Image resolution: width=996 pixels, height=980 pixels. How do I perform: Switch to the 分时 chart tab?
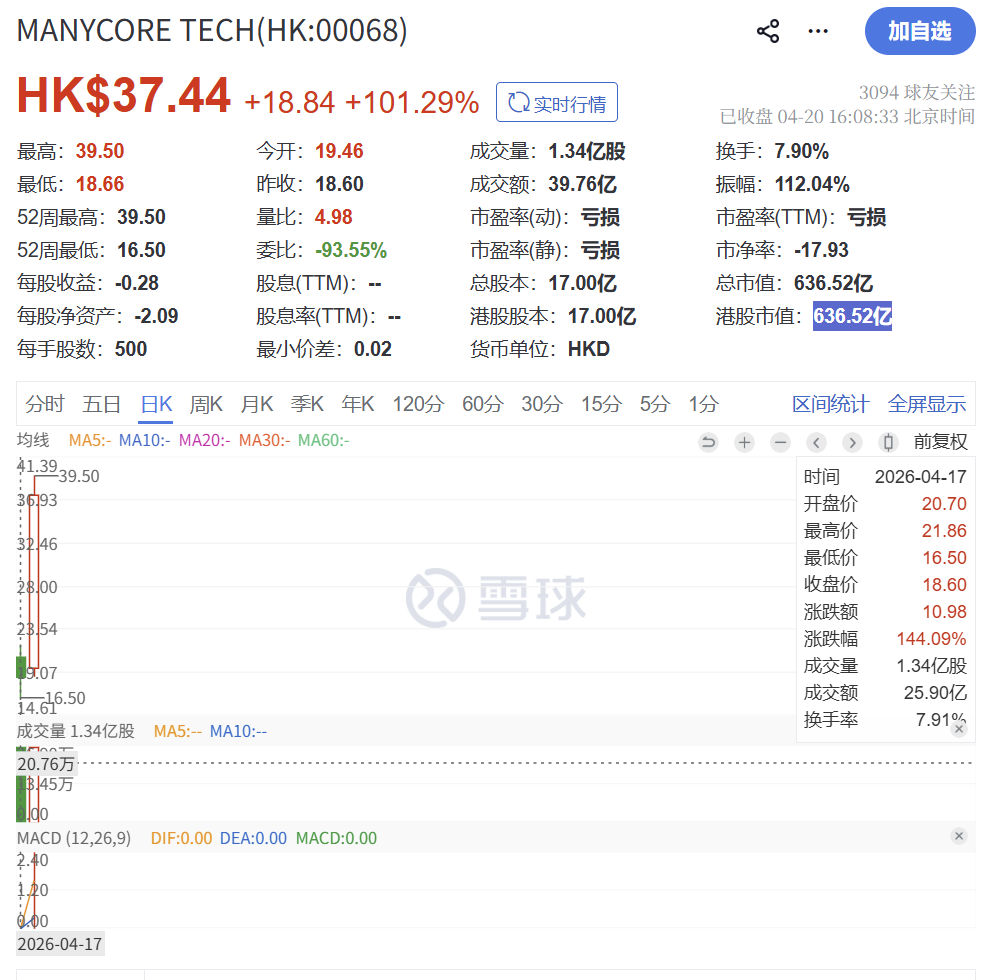(x=44, y=404)
